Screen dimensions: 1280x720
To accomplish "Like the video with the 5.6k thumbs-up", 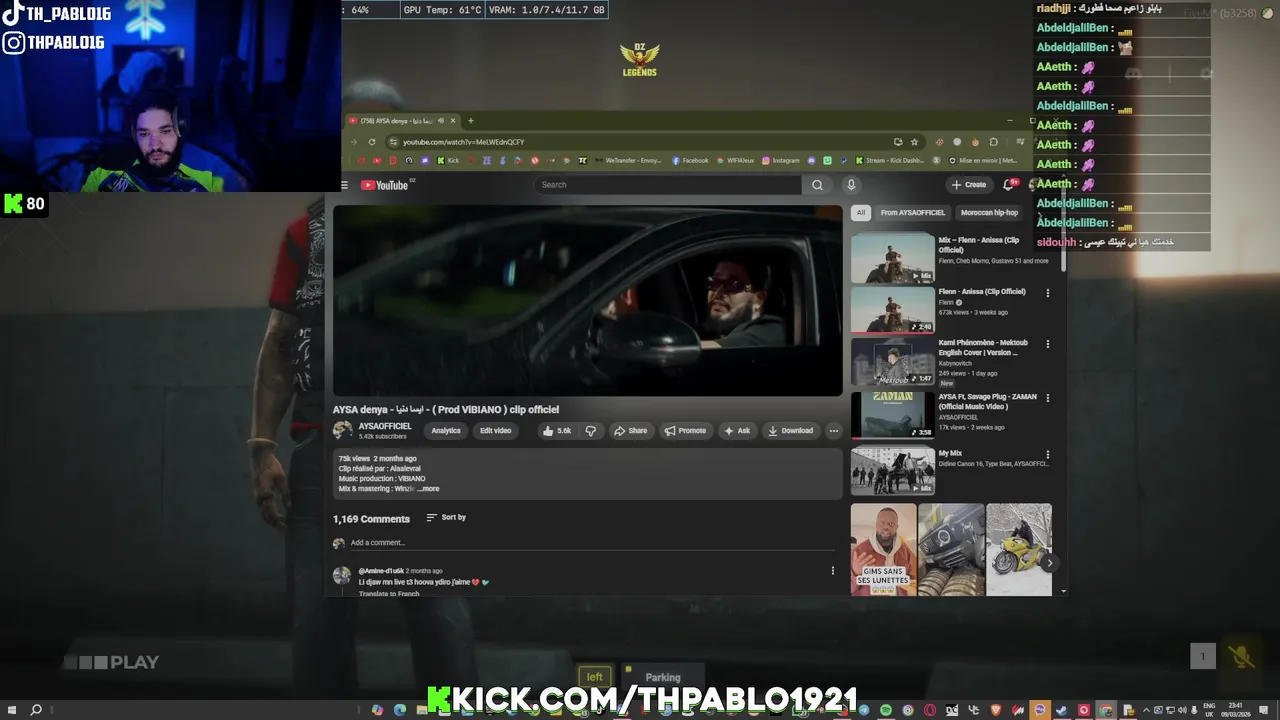I will pos(557,431).
